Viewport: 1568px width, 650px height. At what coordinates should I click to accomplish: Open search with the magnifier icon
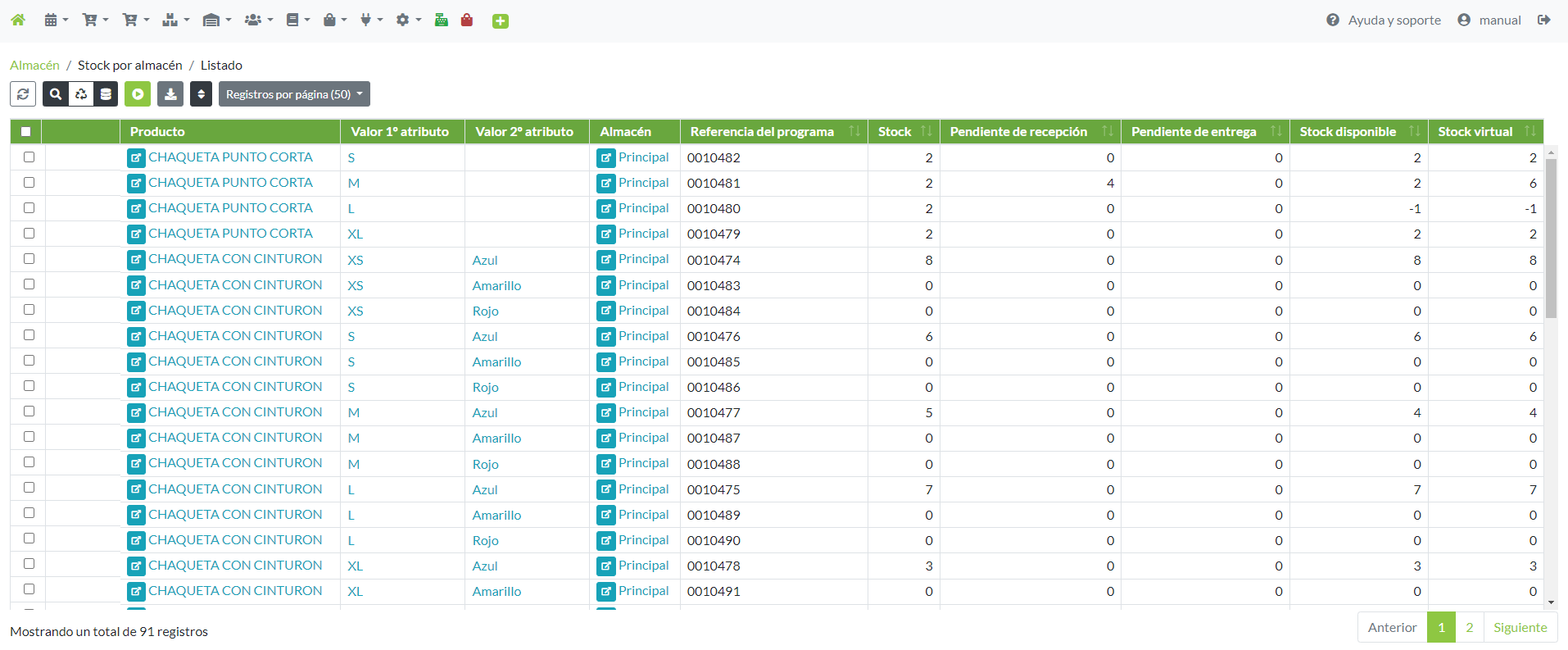click(x=55, y=94)
